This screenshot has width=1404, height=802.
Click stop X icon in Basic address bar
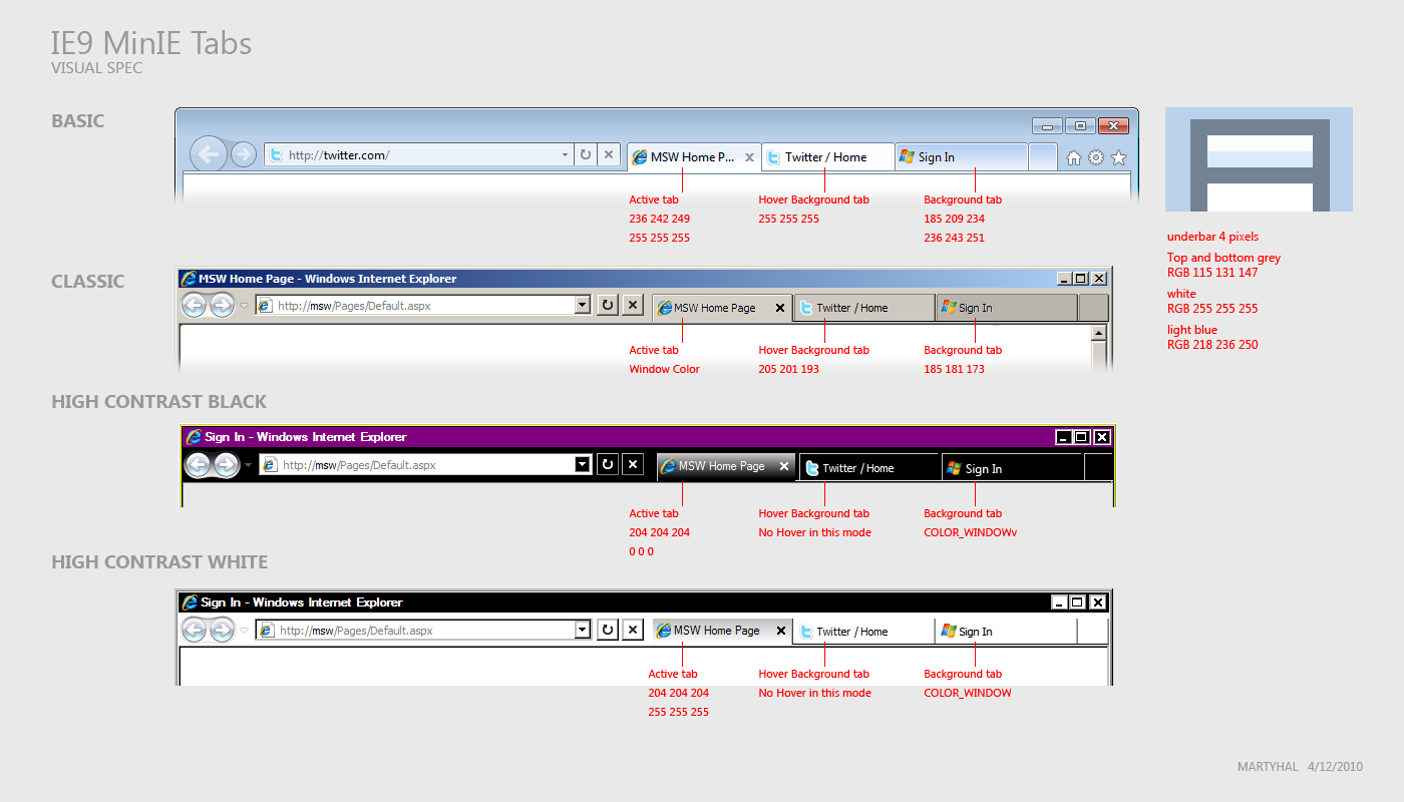[x=608, y=155]
